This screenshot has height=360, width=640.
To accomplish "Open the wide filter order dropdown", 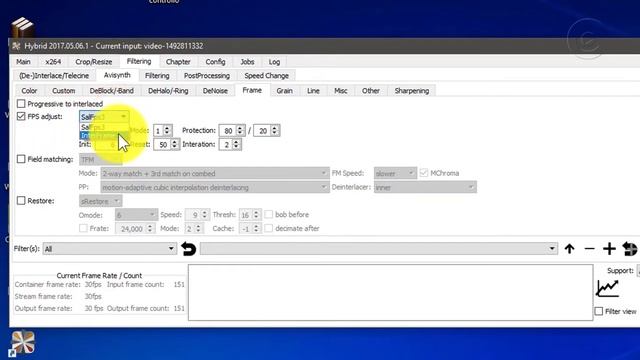I will pos(379,249).
